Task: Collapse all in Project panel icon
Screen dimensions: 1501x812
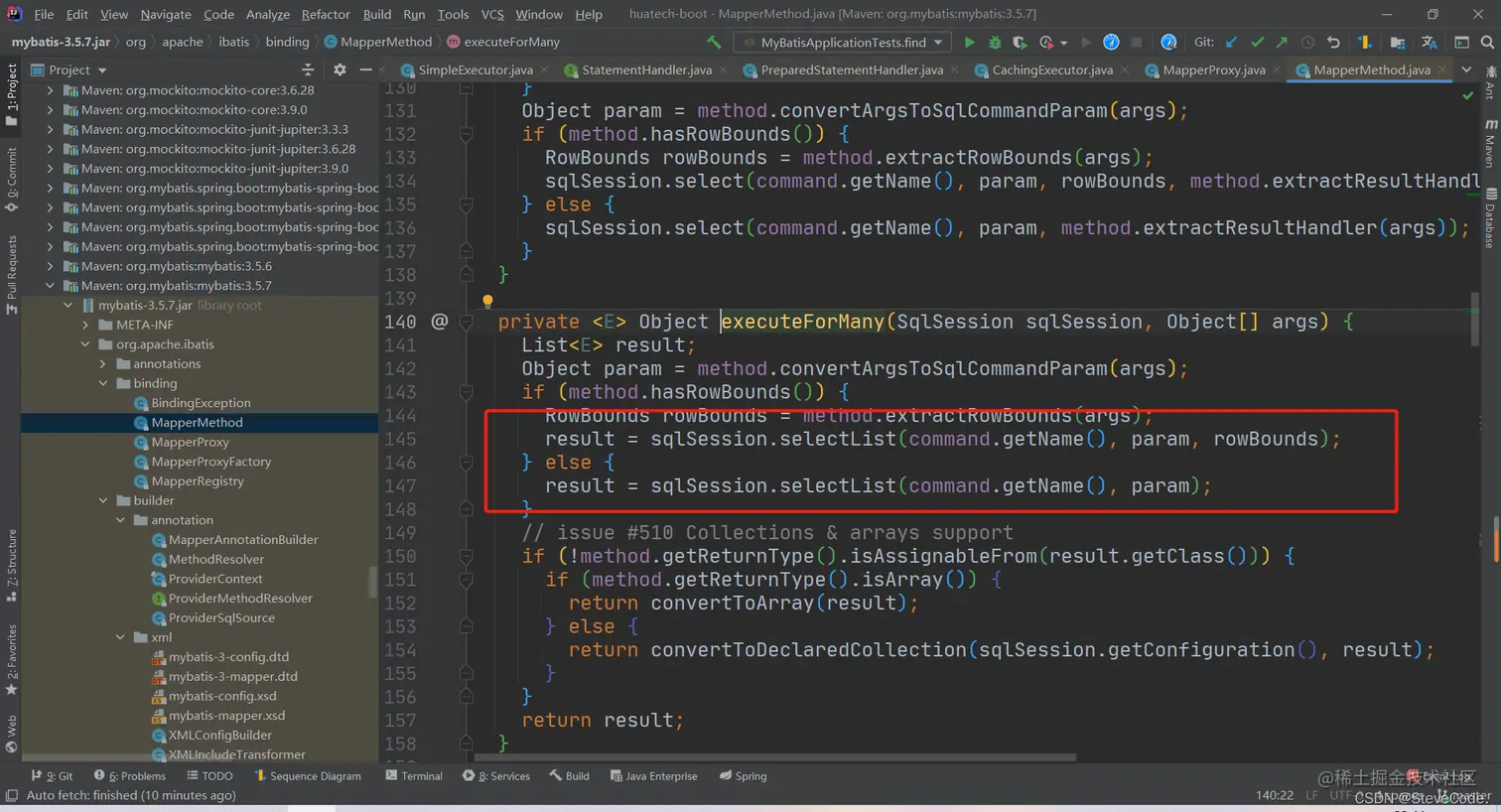Action: tap(308, 69)
